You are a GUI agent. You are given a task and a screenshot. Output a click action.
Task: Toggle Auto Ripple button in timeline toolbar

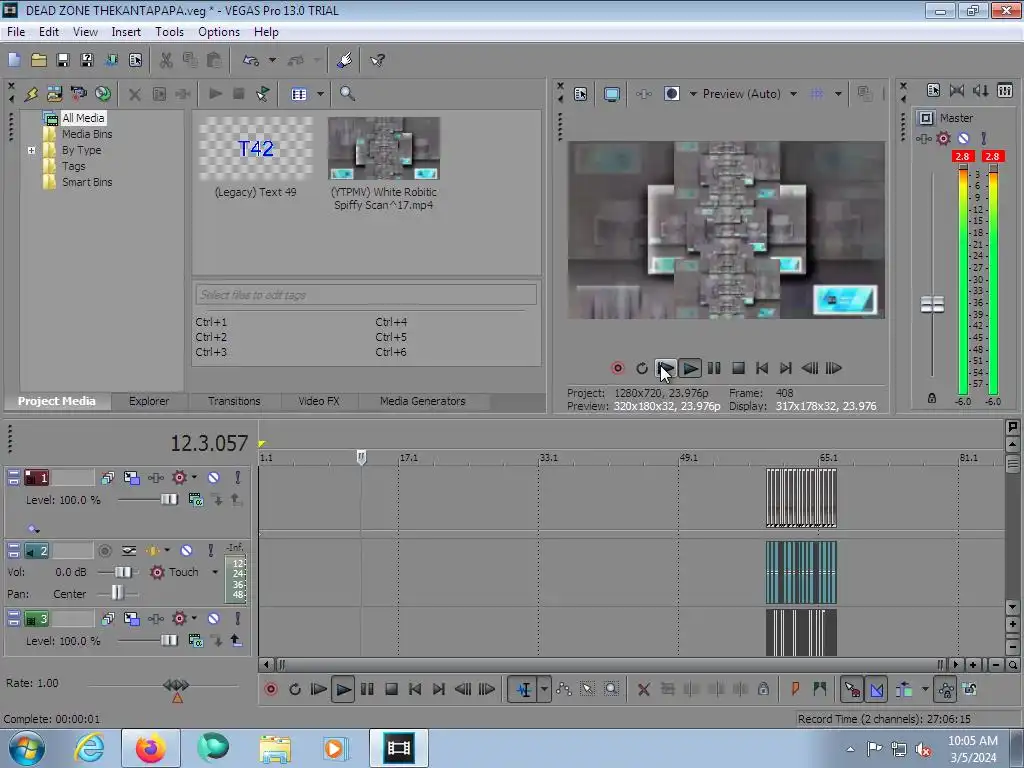pyautogui.click(x=904, y=689)
